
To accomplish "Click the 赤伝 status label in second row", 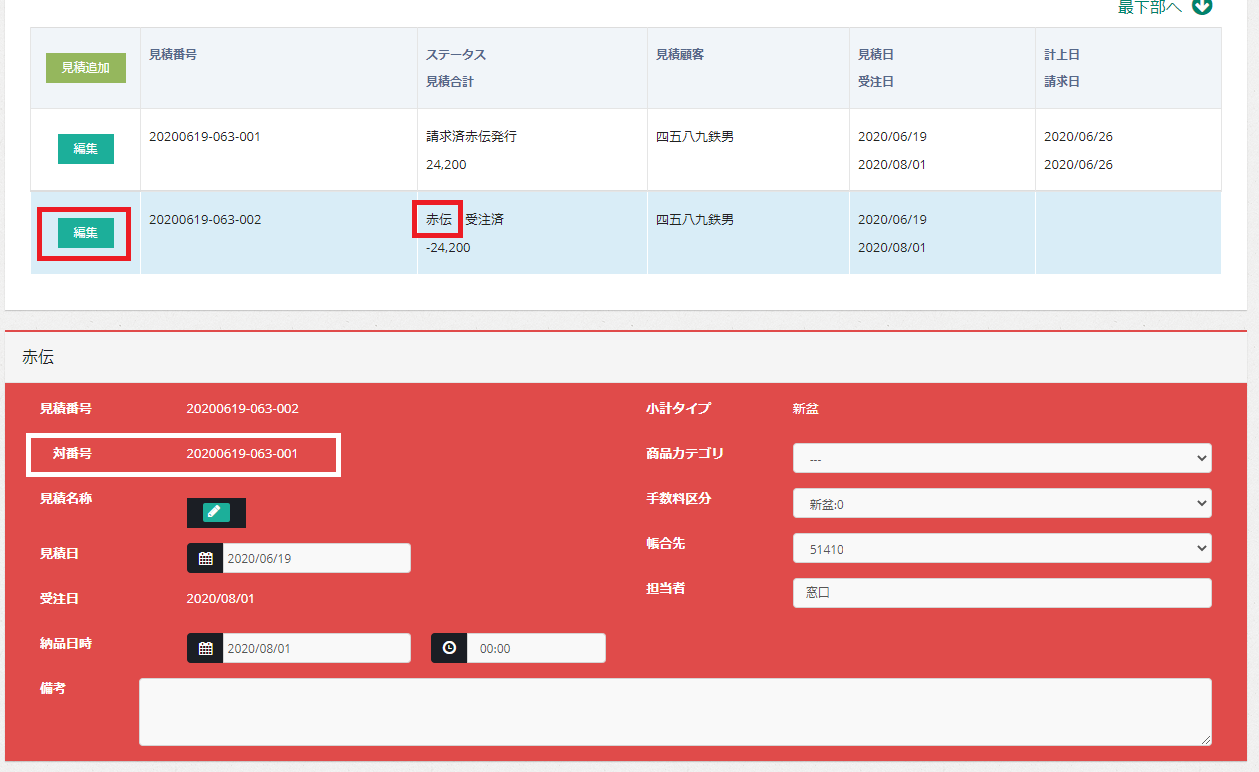I will [x=439, y=219].
